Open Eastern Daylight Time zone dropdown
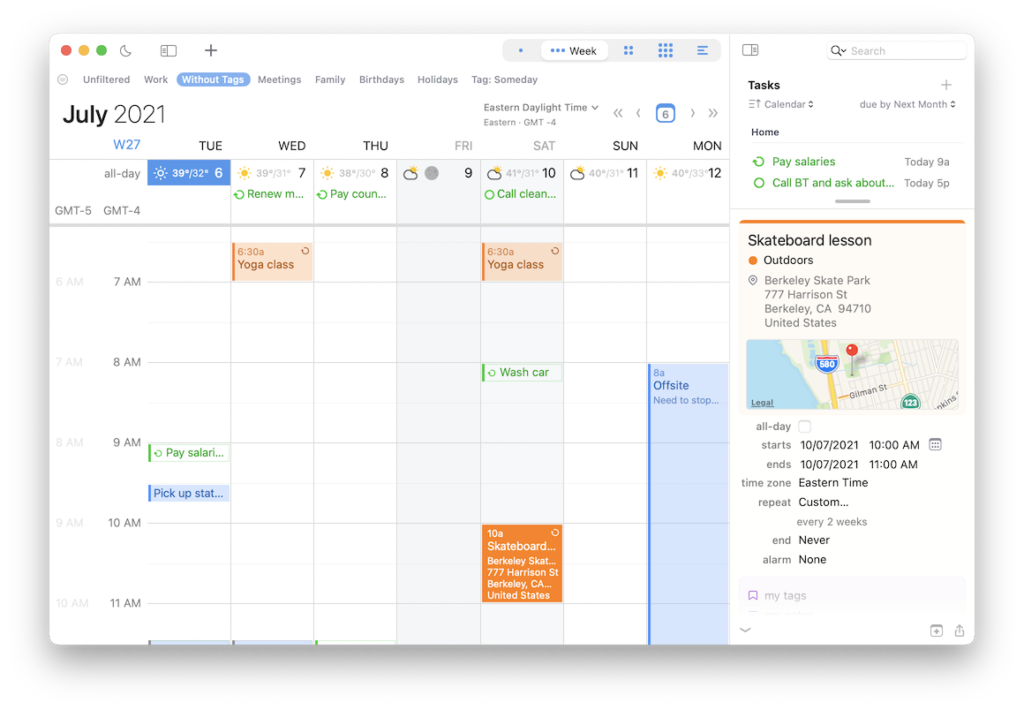 [541, 108]
